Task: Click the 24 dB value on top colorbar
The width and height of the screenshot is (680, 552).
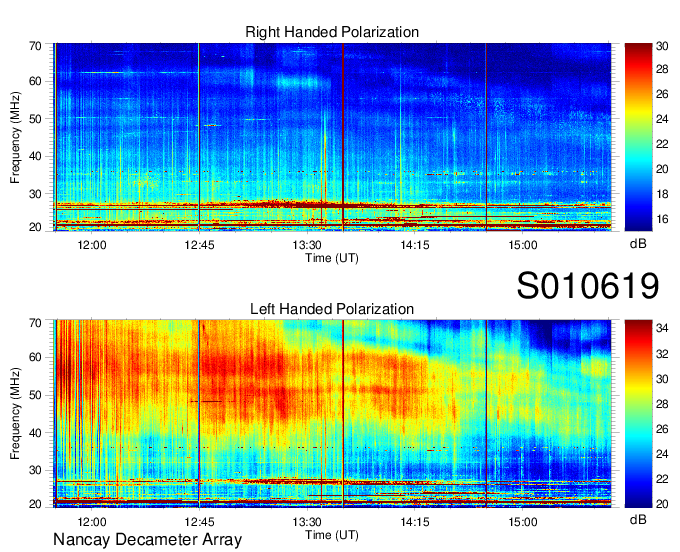Action: [x=662, y=119]
